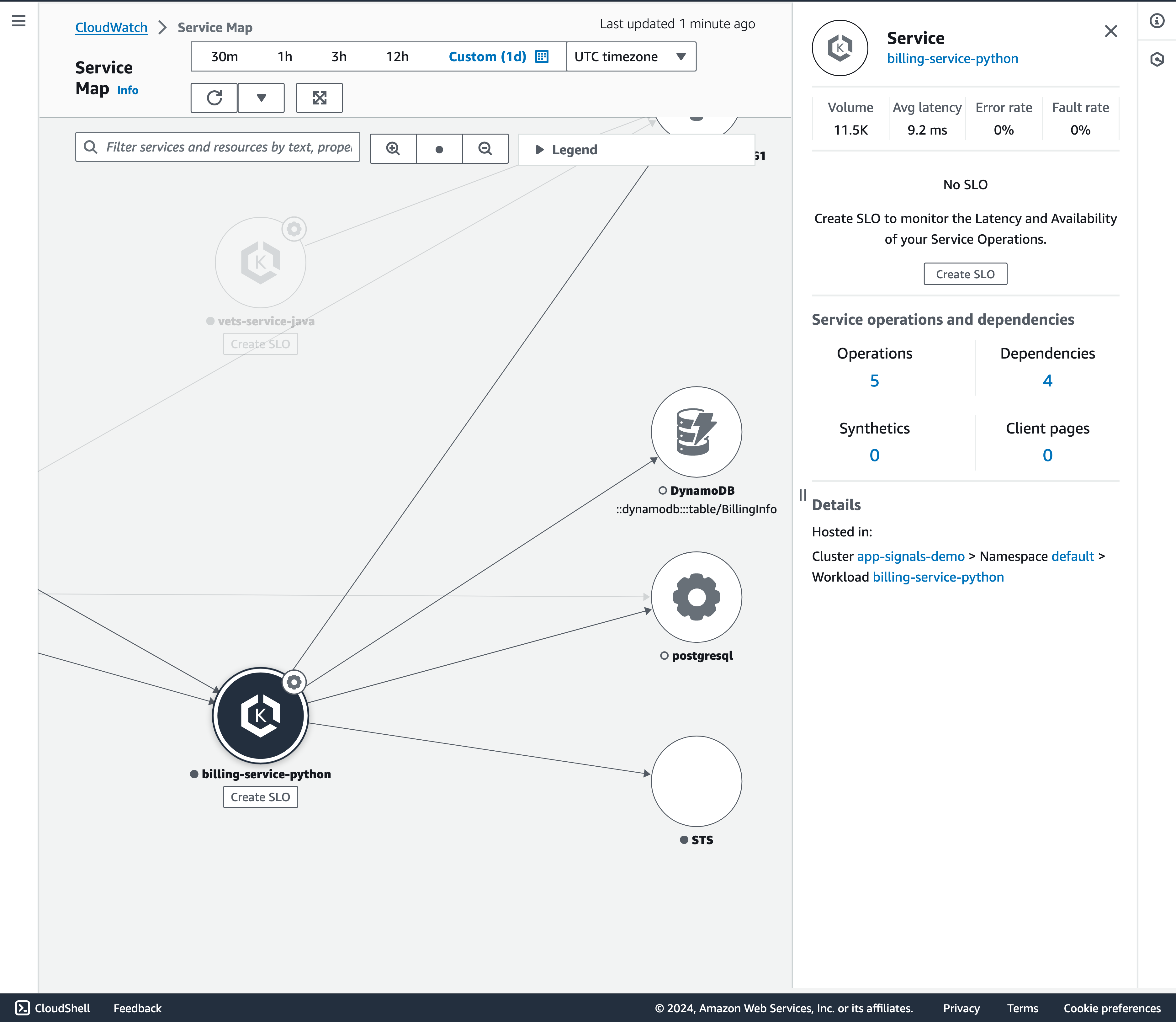This screenshot has width=1176, height=1022.
Task: Select the 30m time range
Action: click(x=224, y=56)
